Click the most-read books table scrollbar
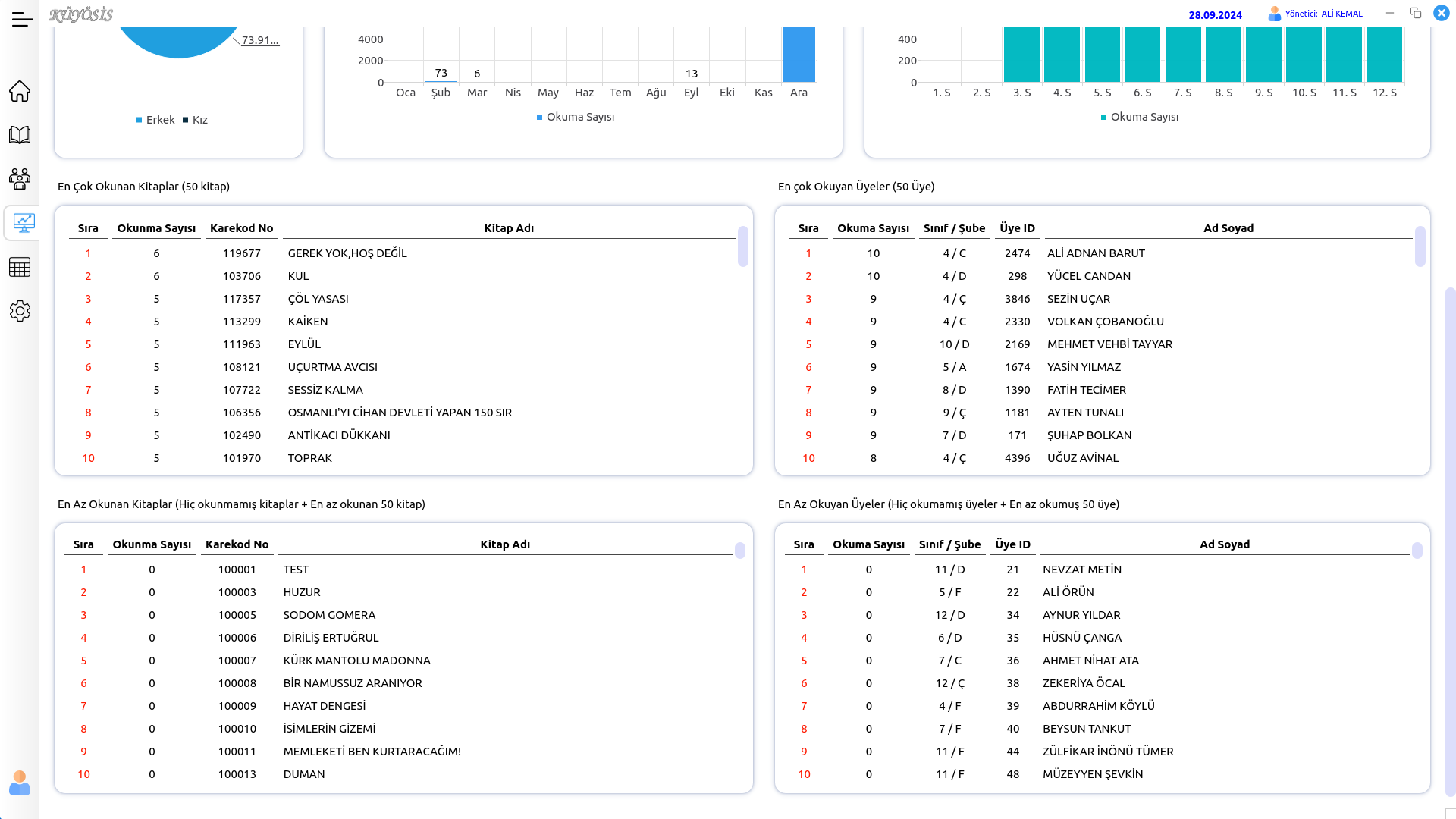 [x=743, y=246]
